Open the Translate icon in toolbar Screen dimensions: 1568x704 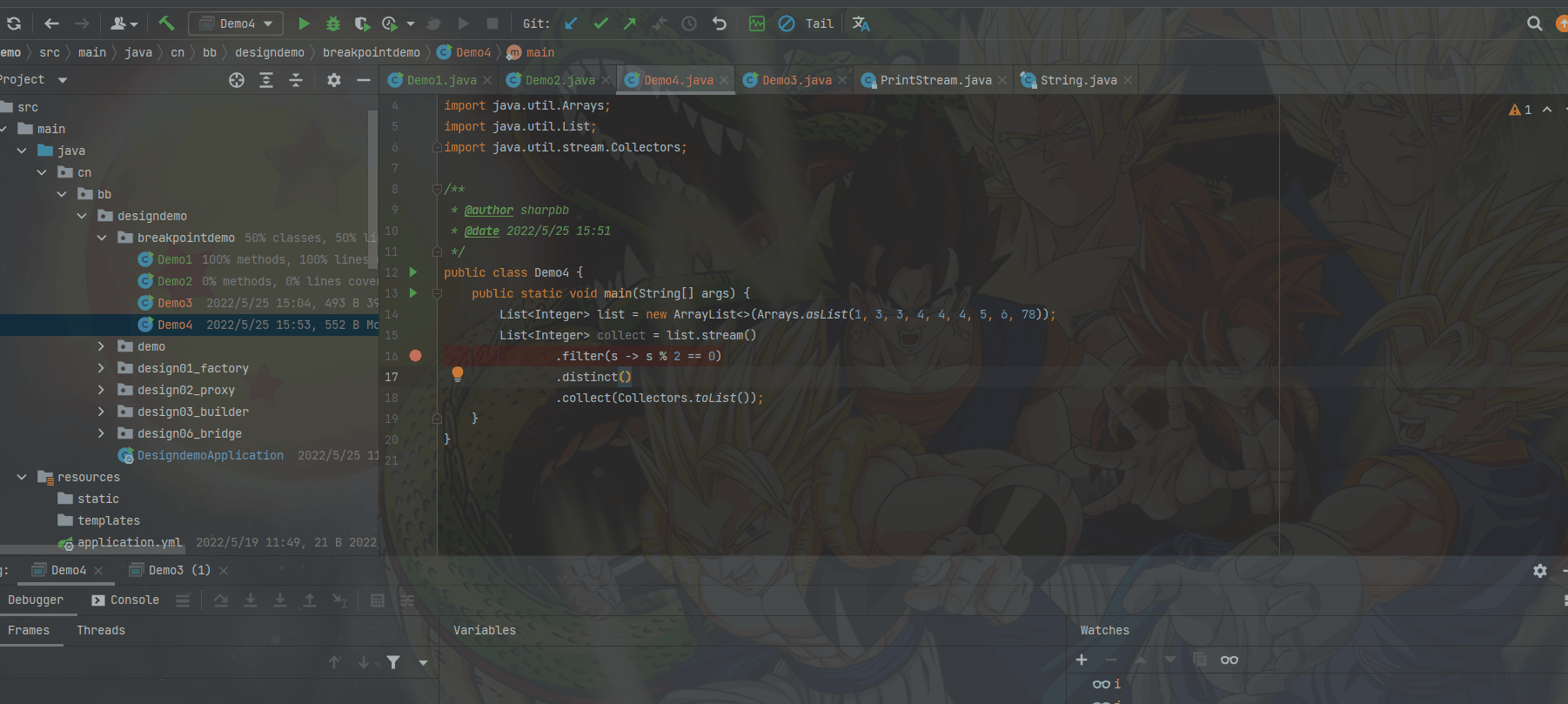click(x=861, y=23)
